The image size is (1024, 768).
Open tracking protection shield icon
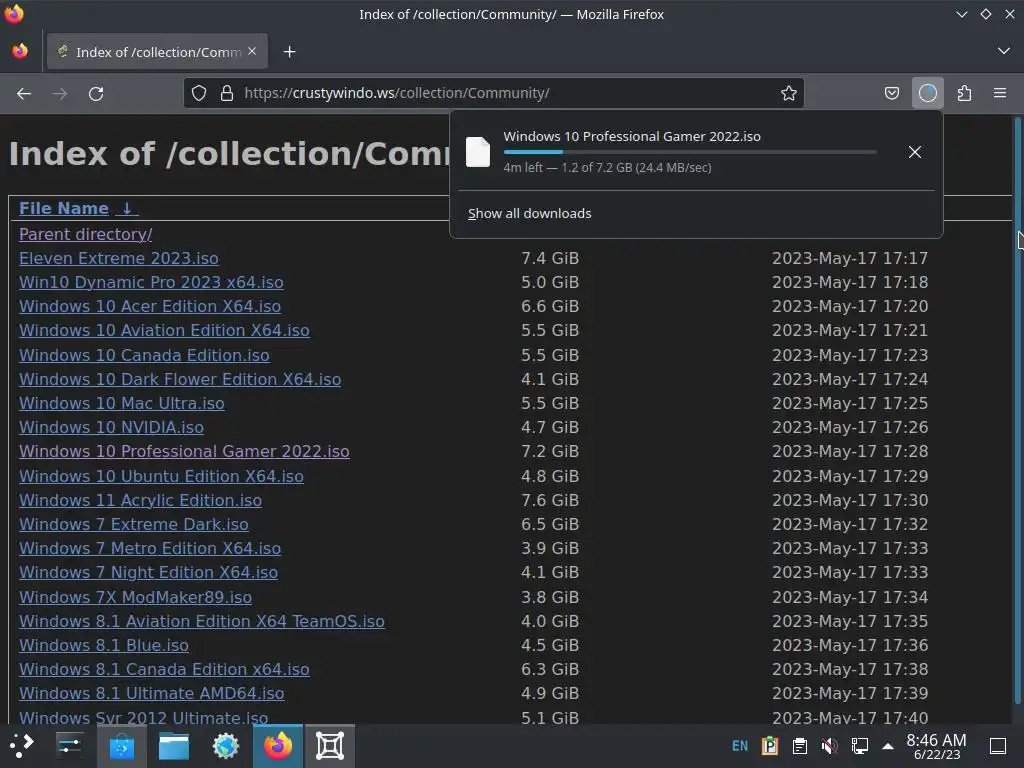click(x=199, y=93)
